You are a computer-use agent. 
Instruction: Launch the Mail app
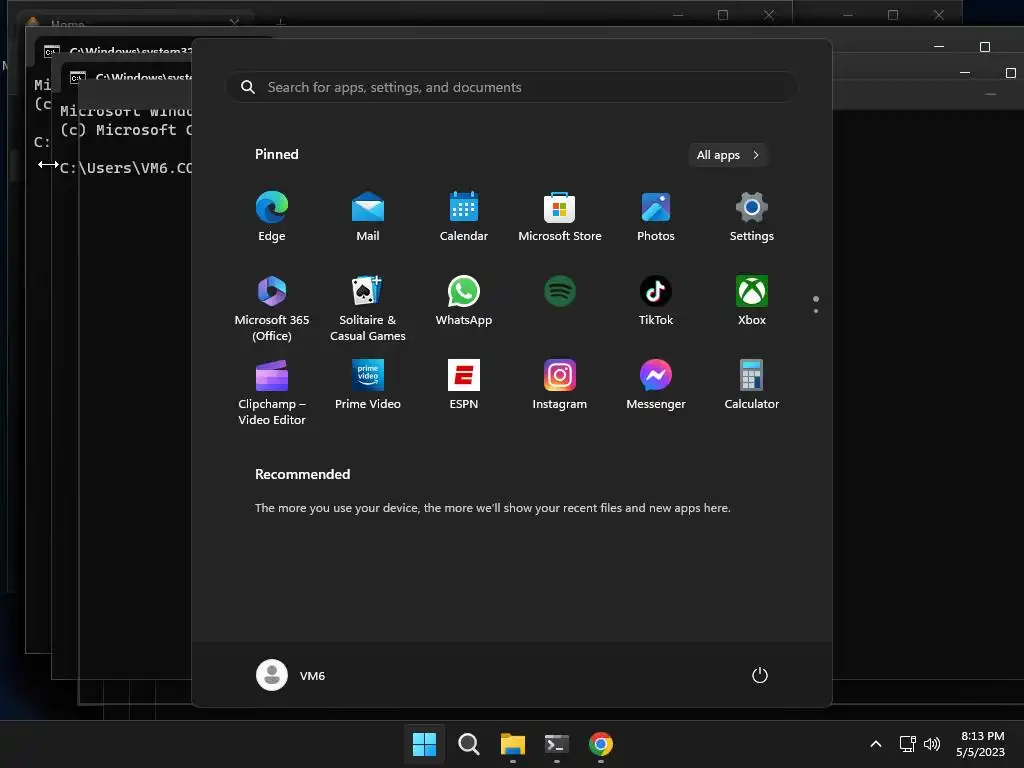(x=368, y=217)
